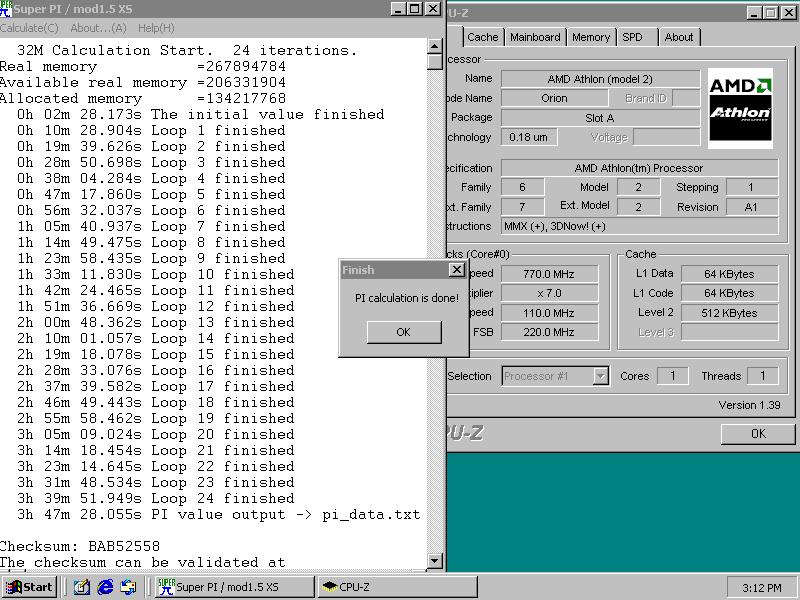Open the About...(A) menu in Super PI
Viewport: 800px width, 600px height.
coord(98,28)
